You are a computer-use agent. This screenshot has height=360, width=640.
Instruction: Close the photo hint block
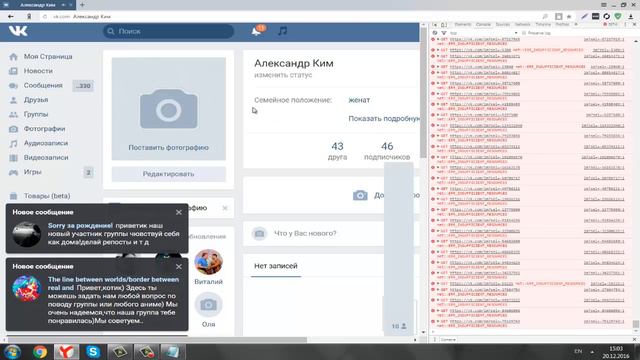pos(225,208)
